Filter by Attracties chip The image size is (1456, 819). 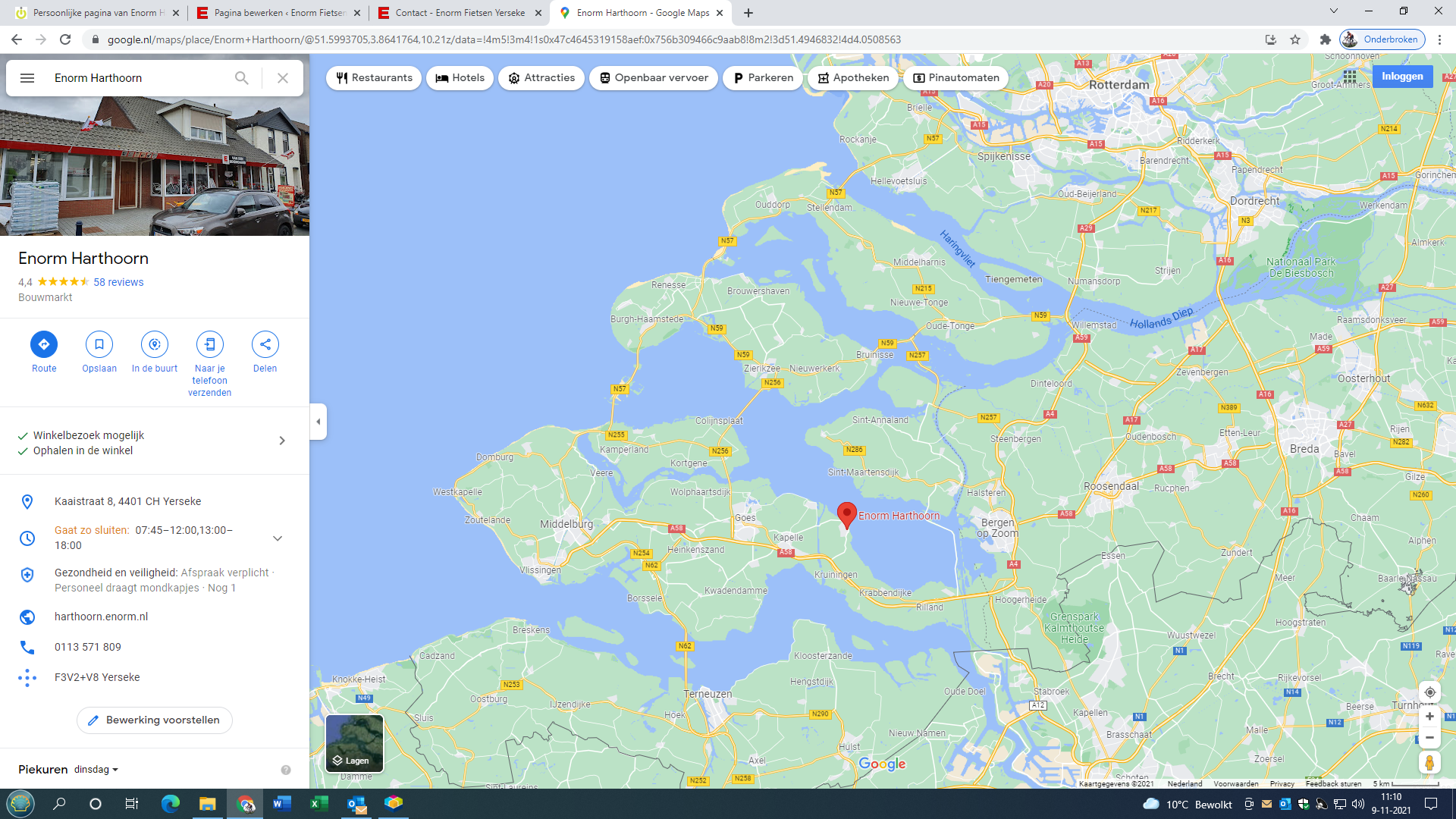coord(541,78)
